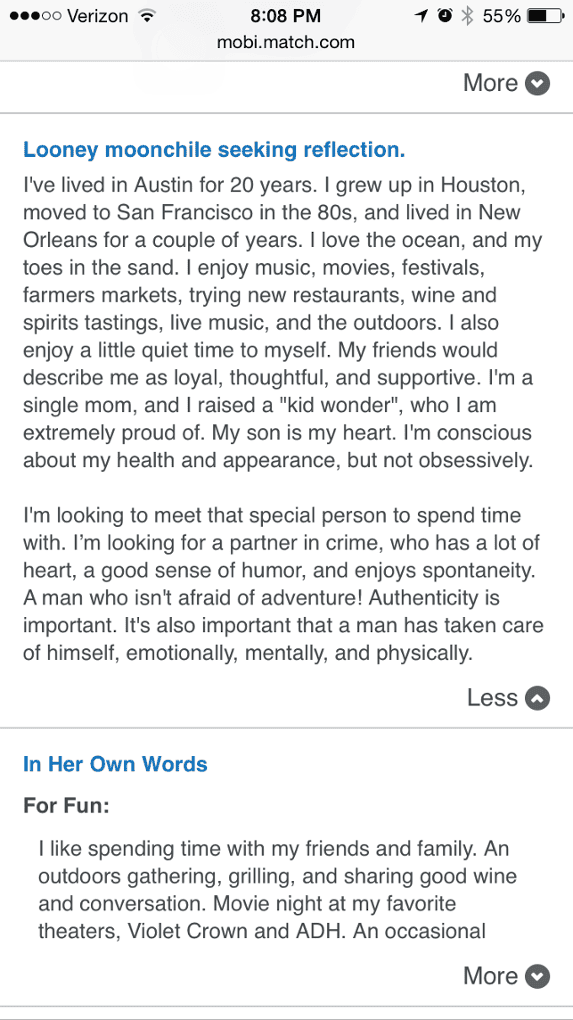The image size is (573, 1020).
Task: Tap the For Fun paragraph about friends and family
Action: 278,891
